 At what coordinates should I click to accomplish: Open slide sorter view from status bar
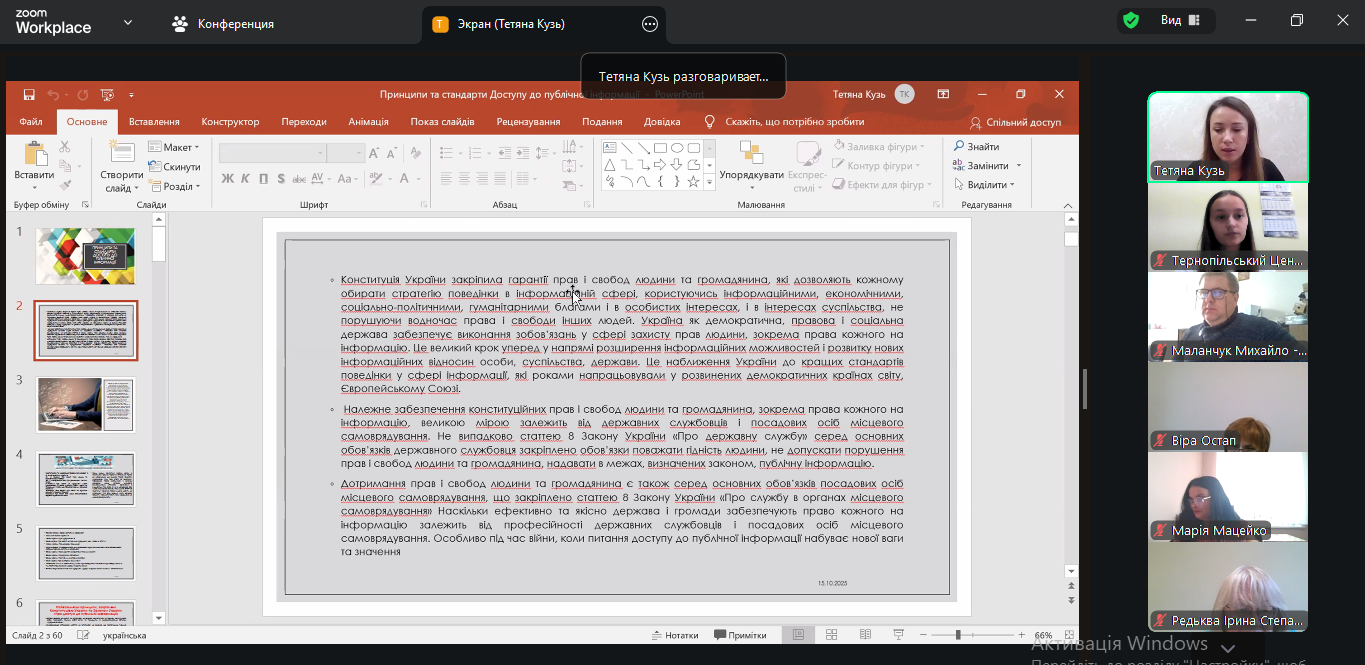(832, 635)
